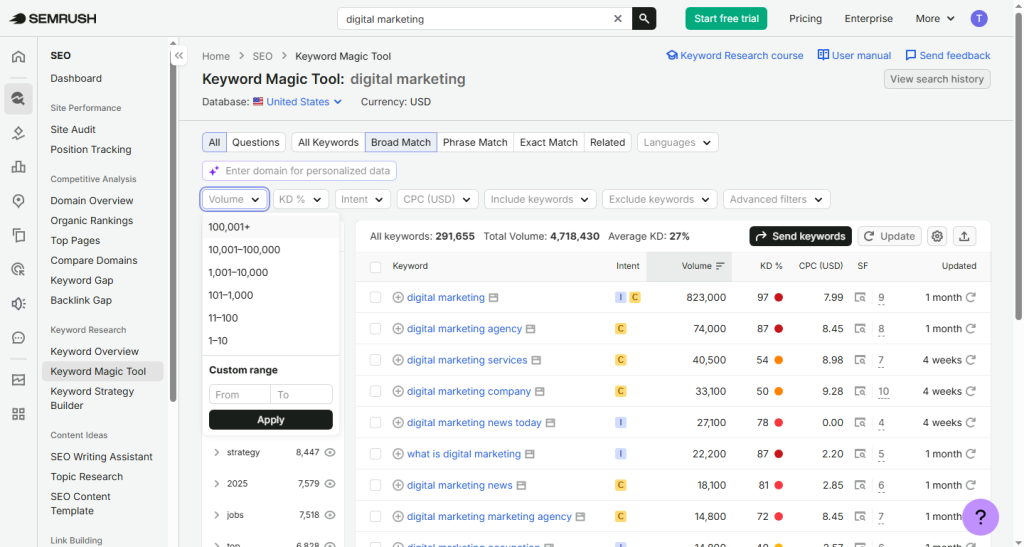
Task: Toggle eye icon for 'strategy' group
Action: tap(330, 452)
